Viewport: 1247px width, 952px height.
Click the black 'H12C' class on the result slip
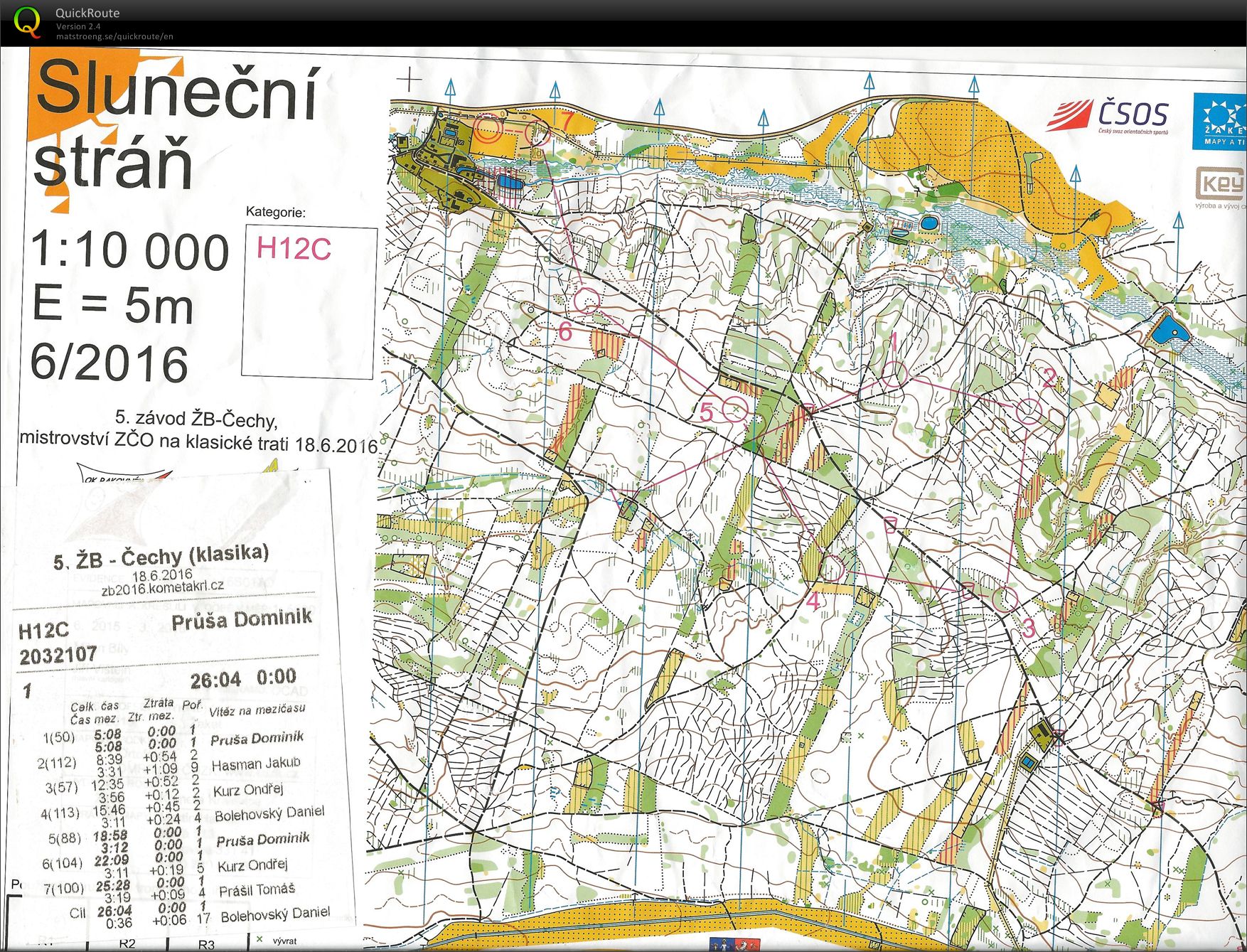(x=43, y=631)
